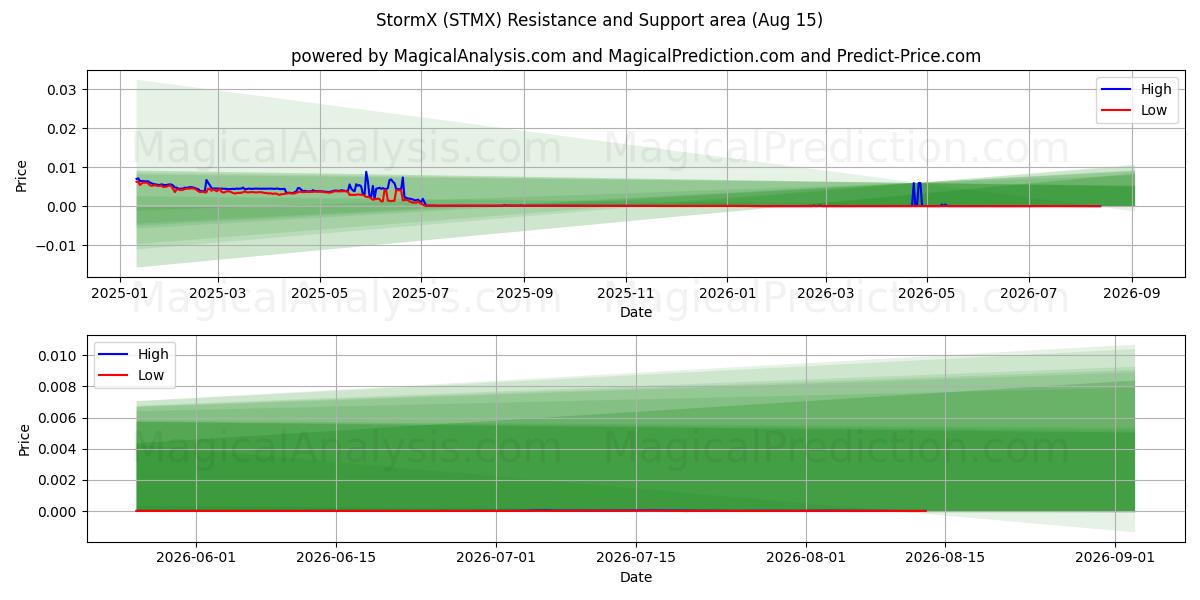Click the '2026-07-01' tick label on bottom chart
The image size is (1200, 600).
[496, 558]
